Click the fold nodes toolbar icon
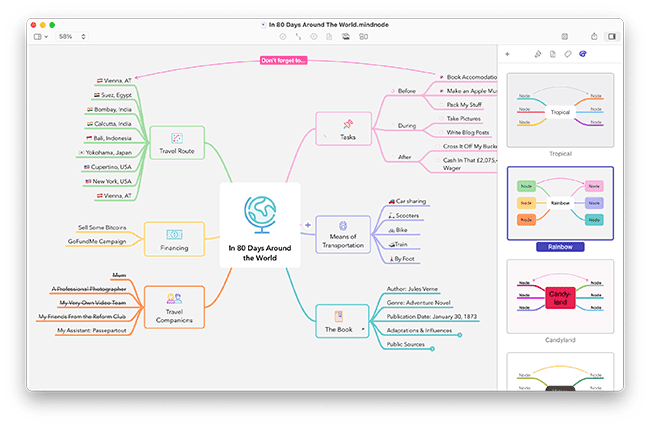 point(364,36)
